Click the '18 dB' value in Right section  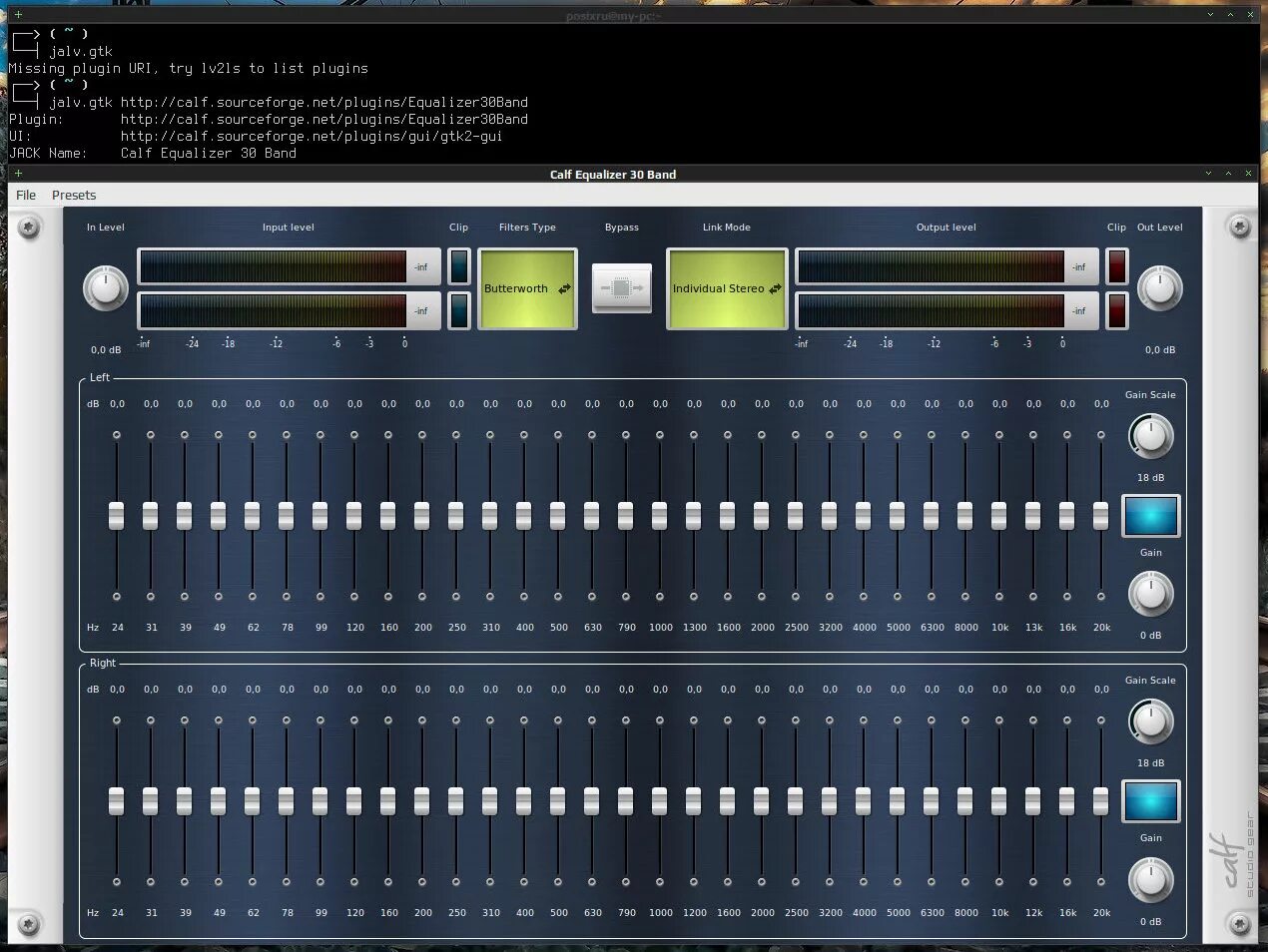pos(1151,763)
